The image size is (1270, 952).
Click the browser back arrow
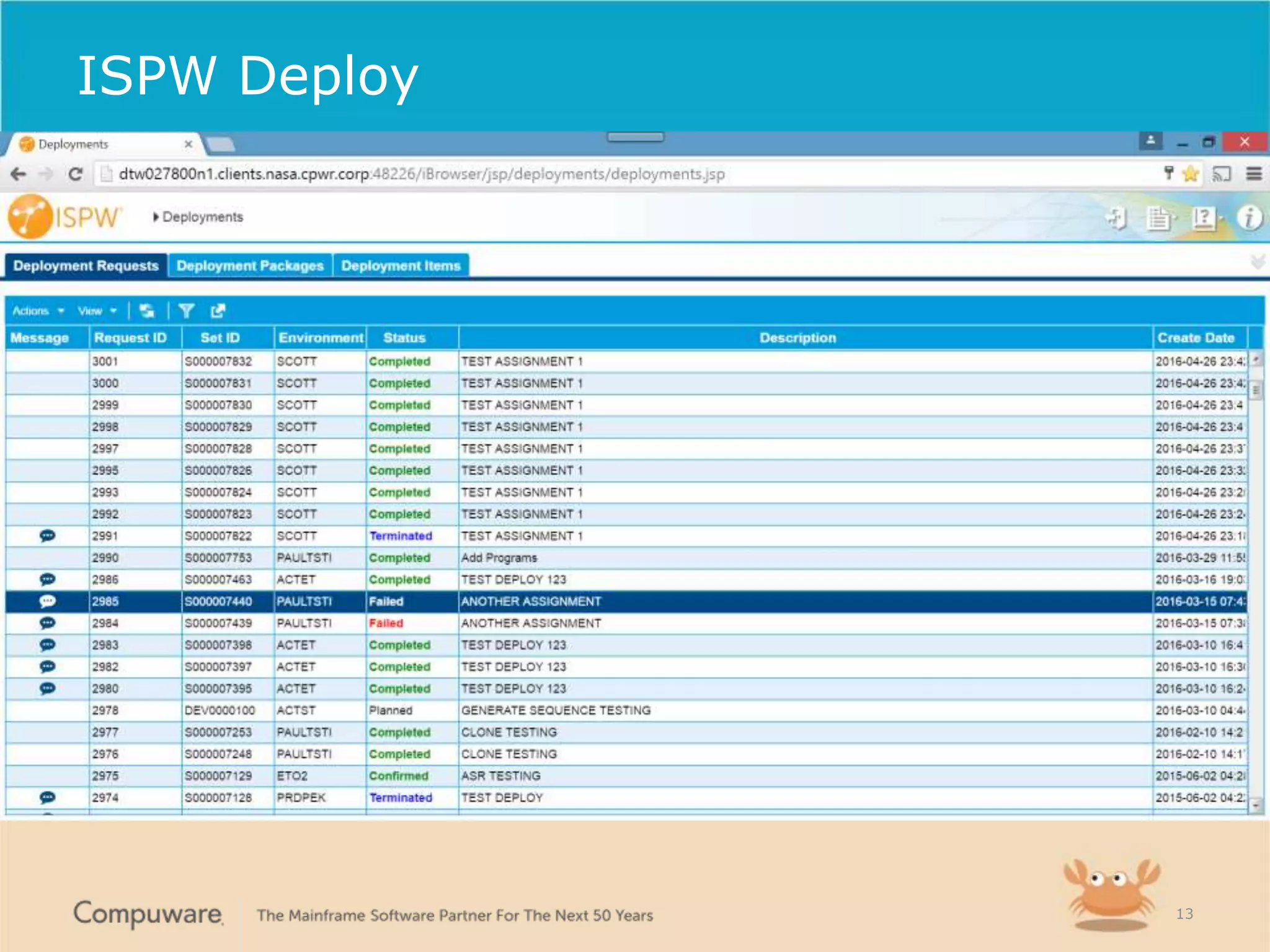click(19, 174)
